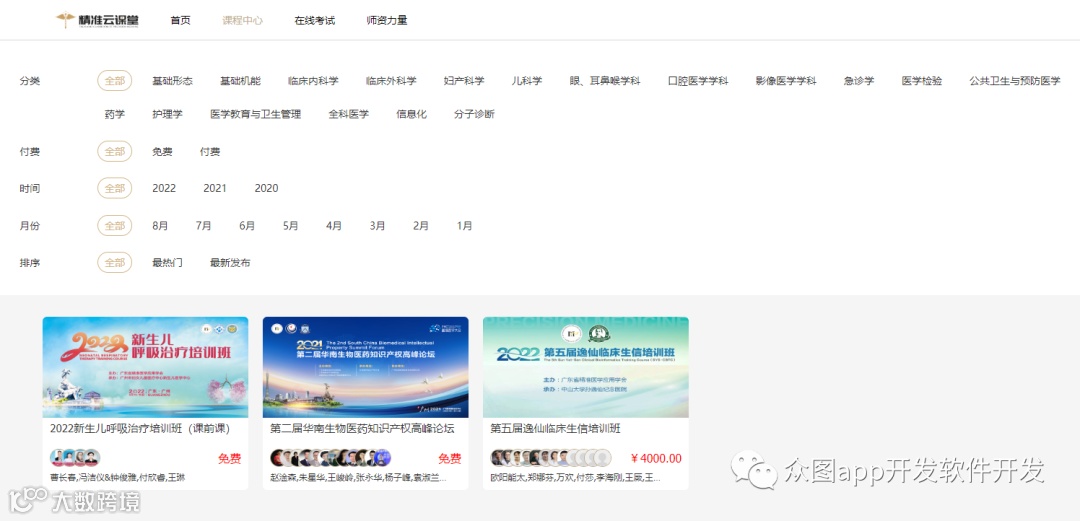Filter by 临床外科学 category
The width and height of the screenshot is (1080, 521).
pos(391,81)
